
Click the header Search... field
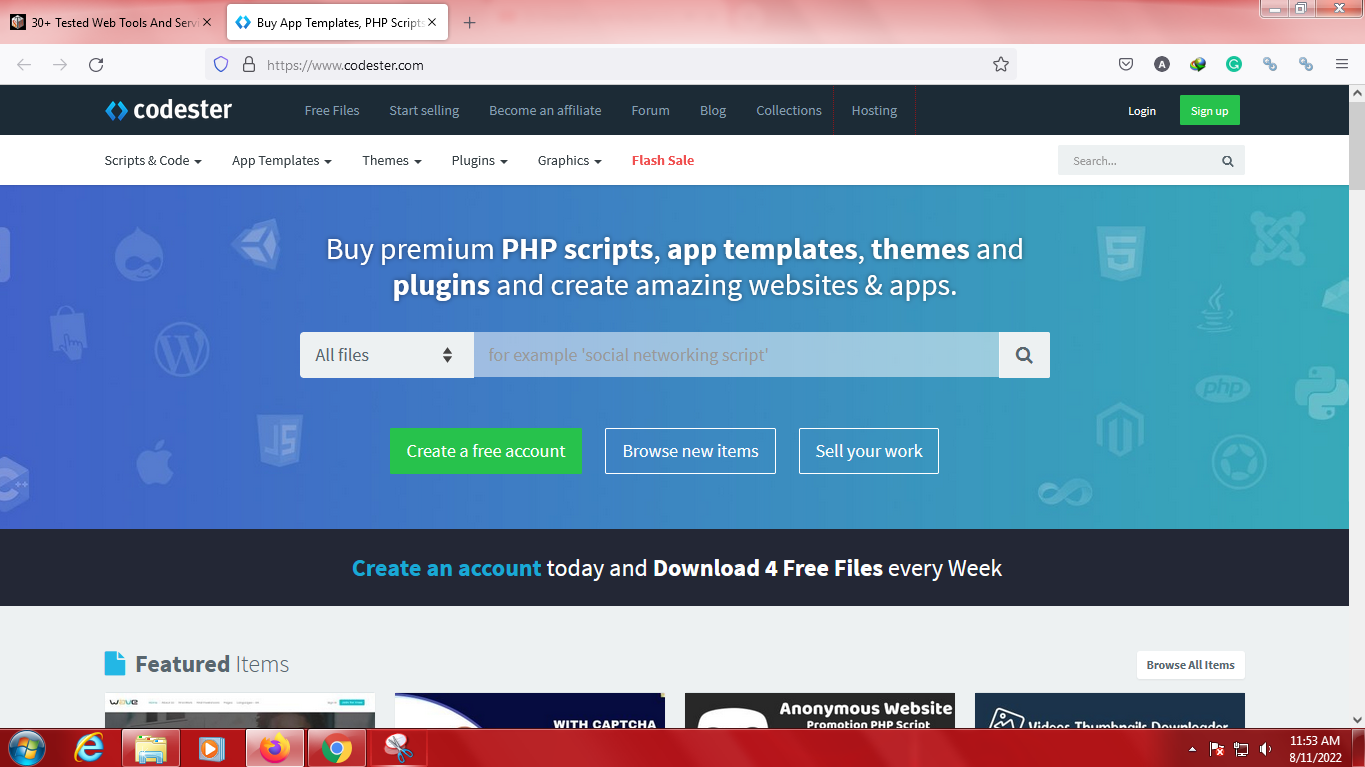[x=1139, y=161]
